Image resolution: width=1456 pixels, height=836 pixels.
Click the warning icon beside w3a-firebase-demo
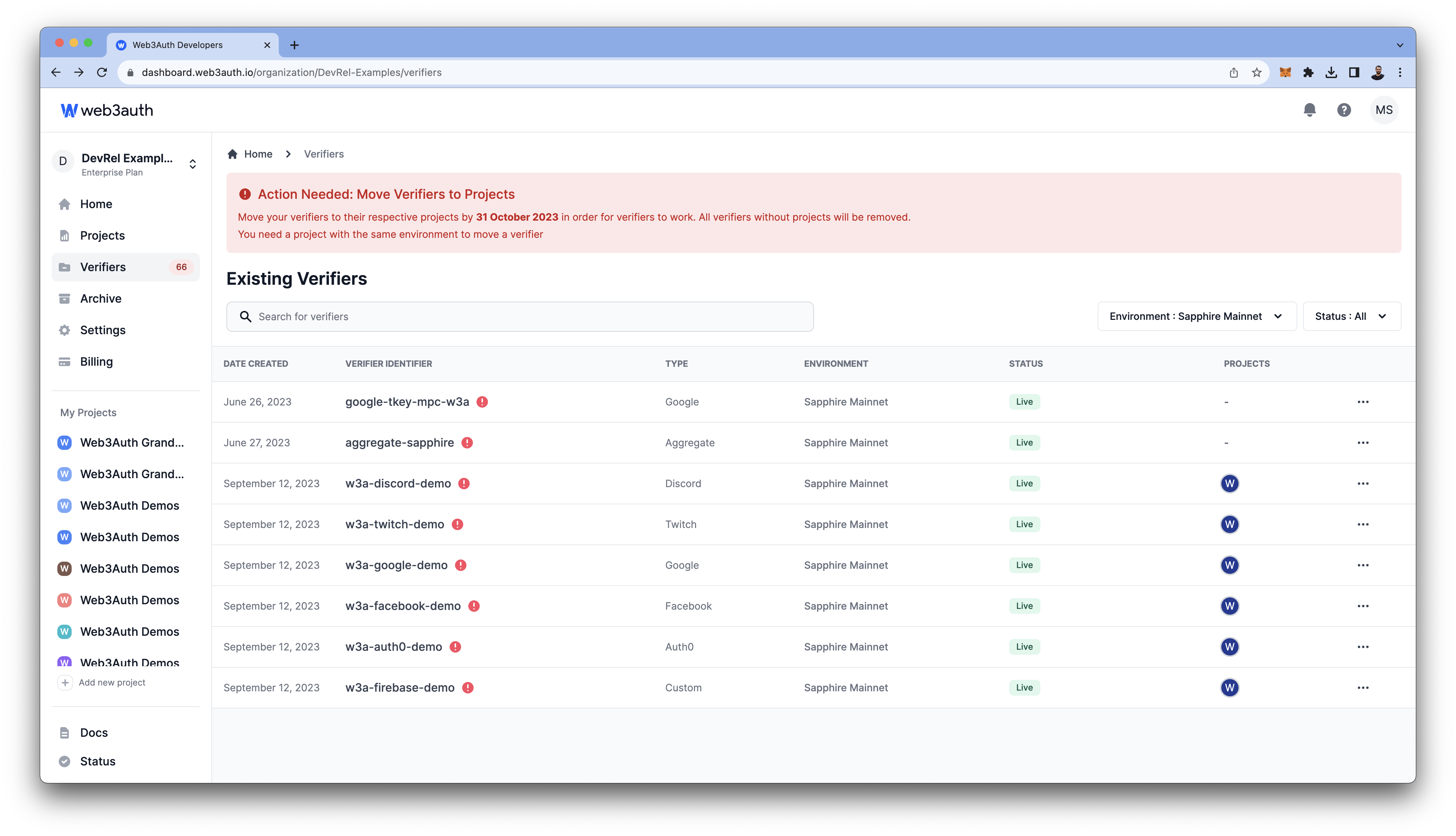[468, 687]
